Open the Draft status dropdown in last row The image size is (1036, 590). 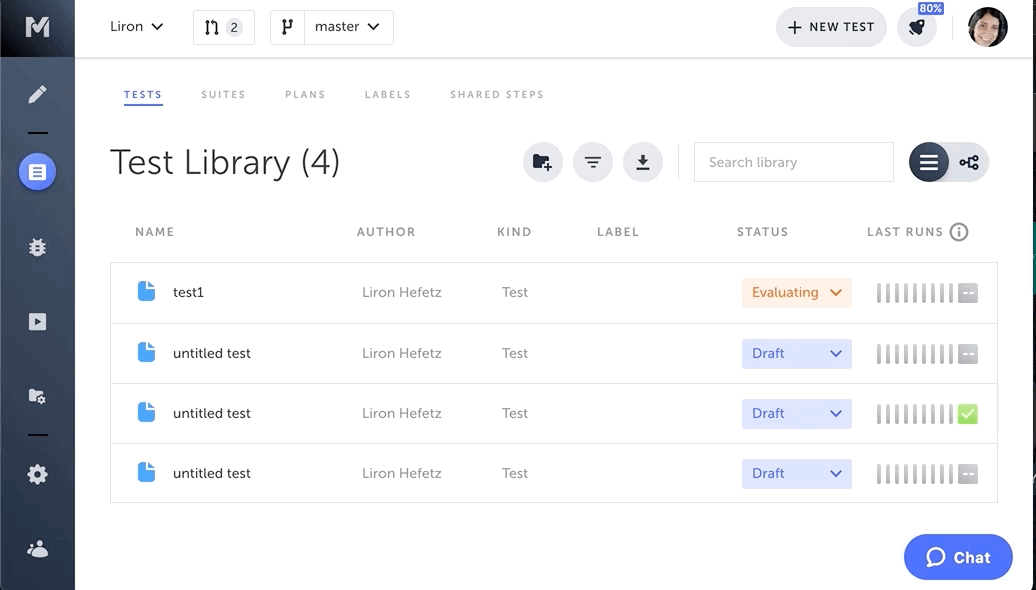pyautogui.click(x=796, y=474)
